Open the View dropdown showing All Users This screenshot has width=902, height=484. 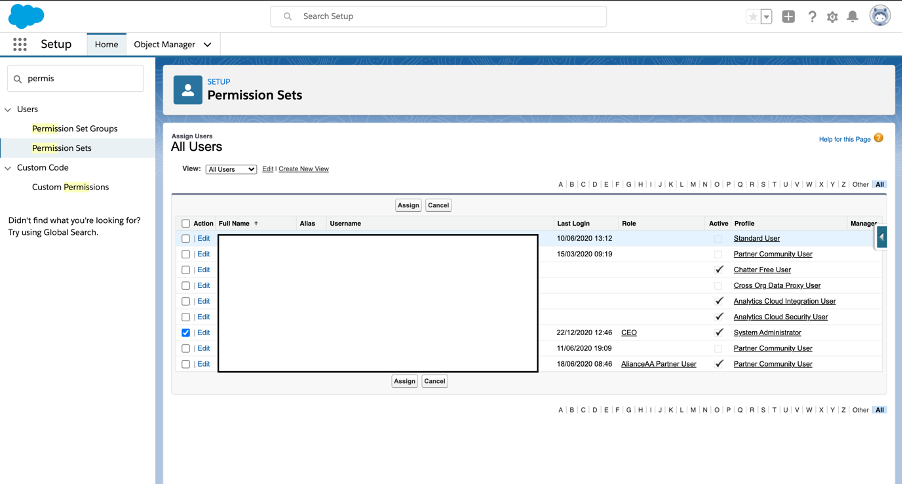pos(231,169)
